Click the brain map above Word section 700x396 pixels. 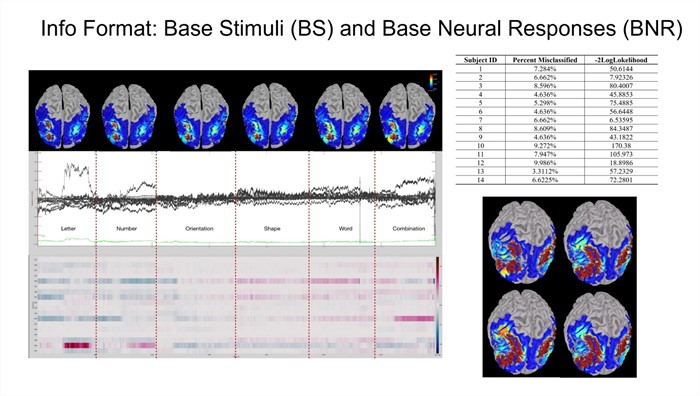(342, 116)
